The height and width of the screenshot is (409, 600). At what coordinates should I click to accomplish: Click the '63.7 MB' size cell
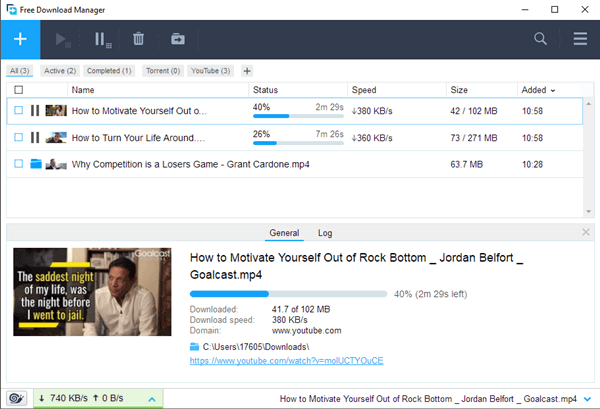tap(466, 164)
